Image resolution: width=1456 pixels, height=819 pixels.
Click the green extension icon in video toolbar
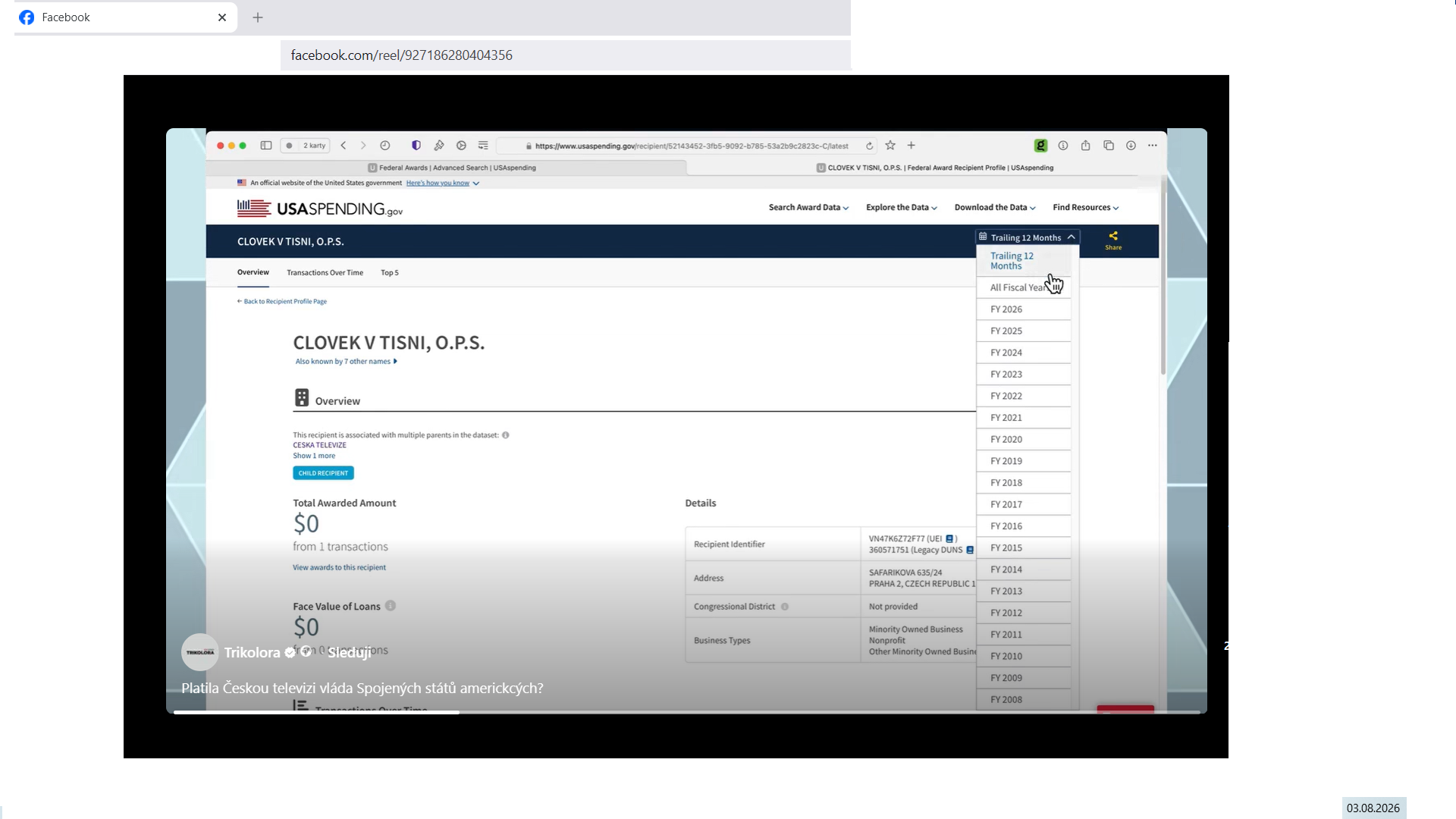click(1041, 146)
